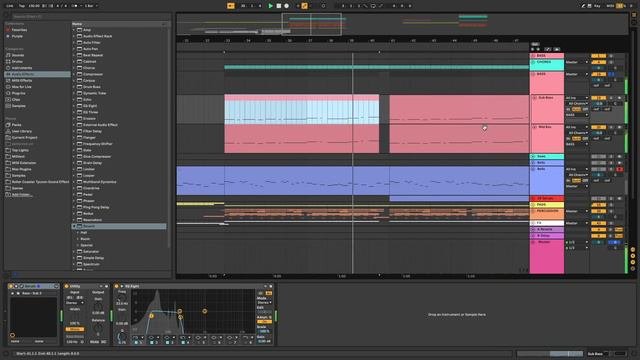The image size is (640, 360).
Task: Select the Mid Bass track header
Action: pyautogui.click(x=547, y=139)
